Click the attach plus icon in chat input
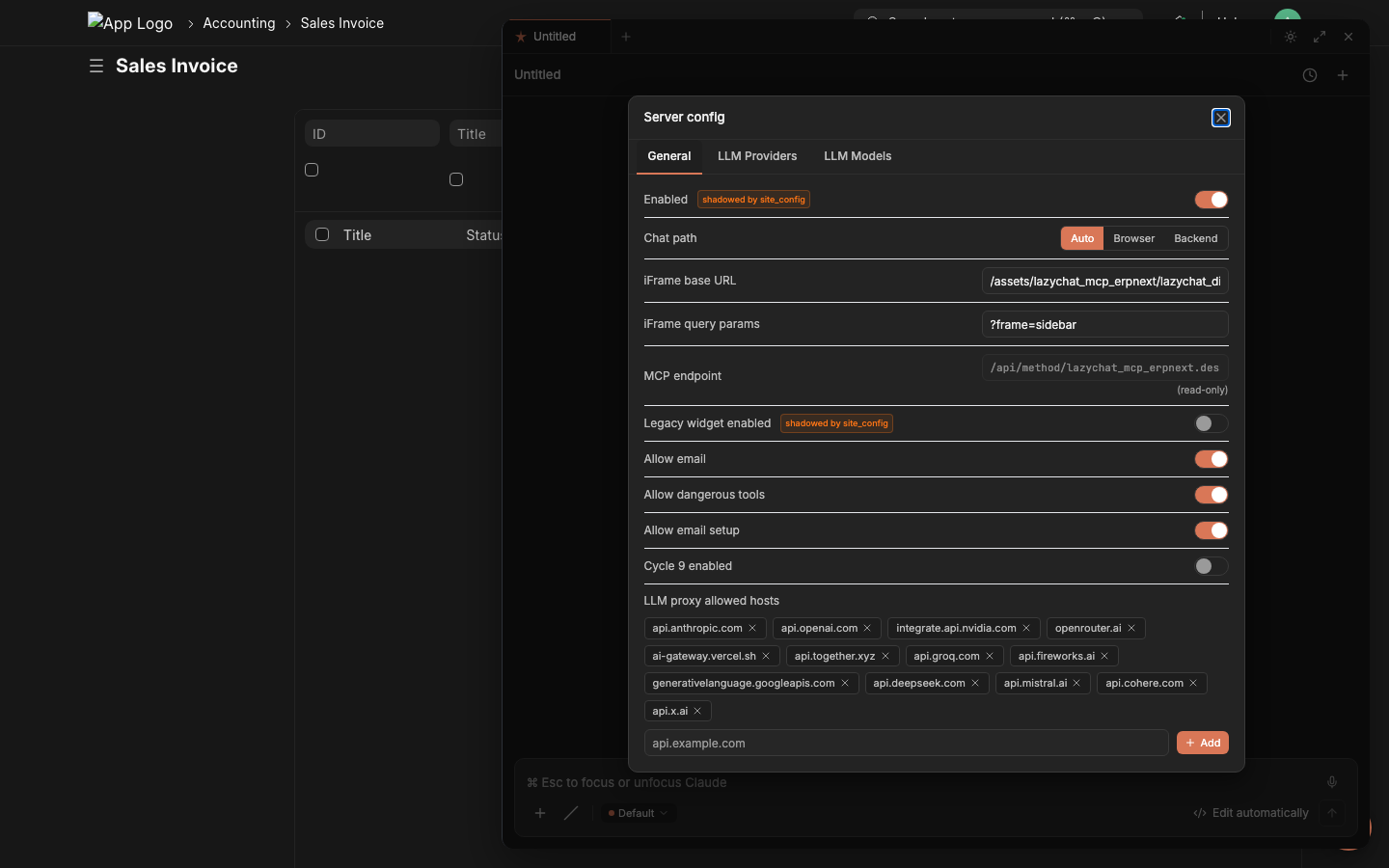This screenshot has width=1389, height=868. click(x=540, y=813)
